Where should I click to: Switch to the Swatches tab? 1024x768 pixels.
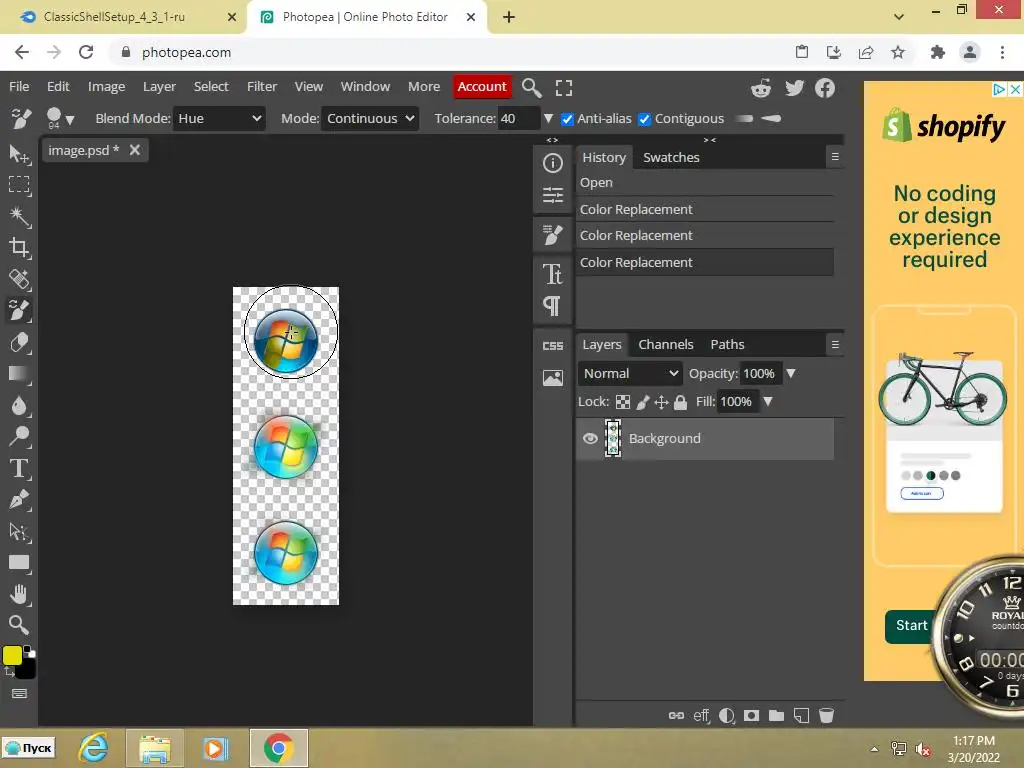point(671,157)
